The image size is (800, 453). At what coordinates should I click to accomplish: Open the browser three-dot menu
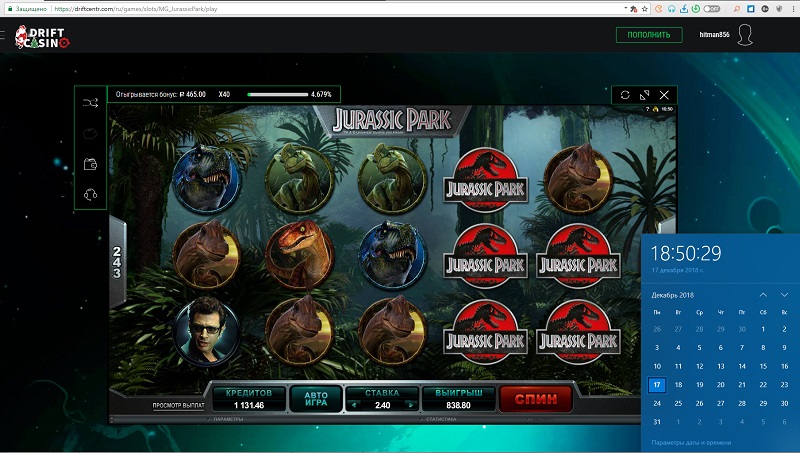pyautogui.click(x=793, y=9)
